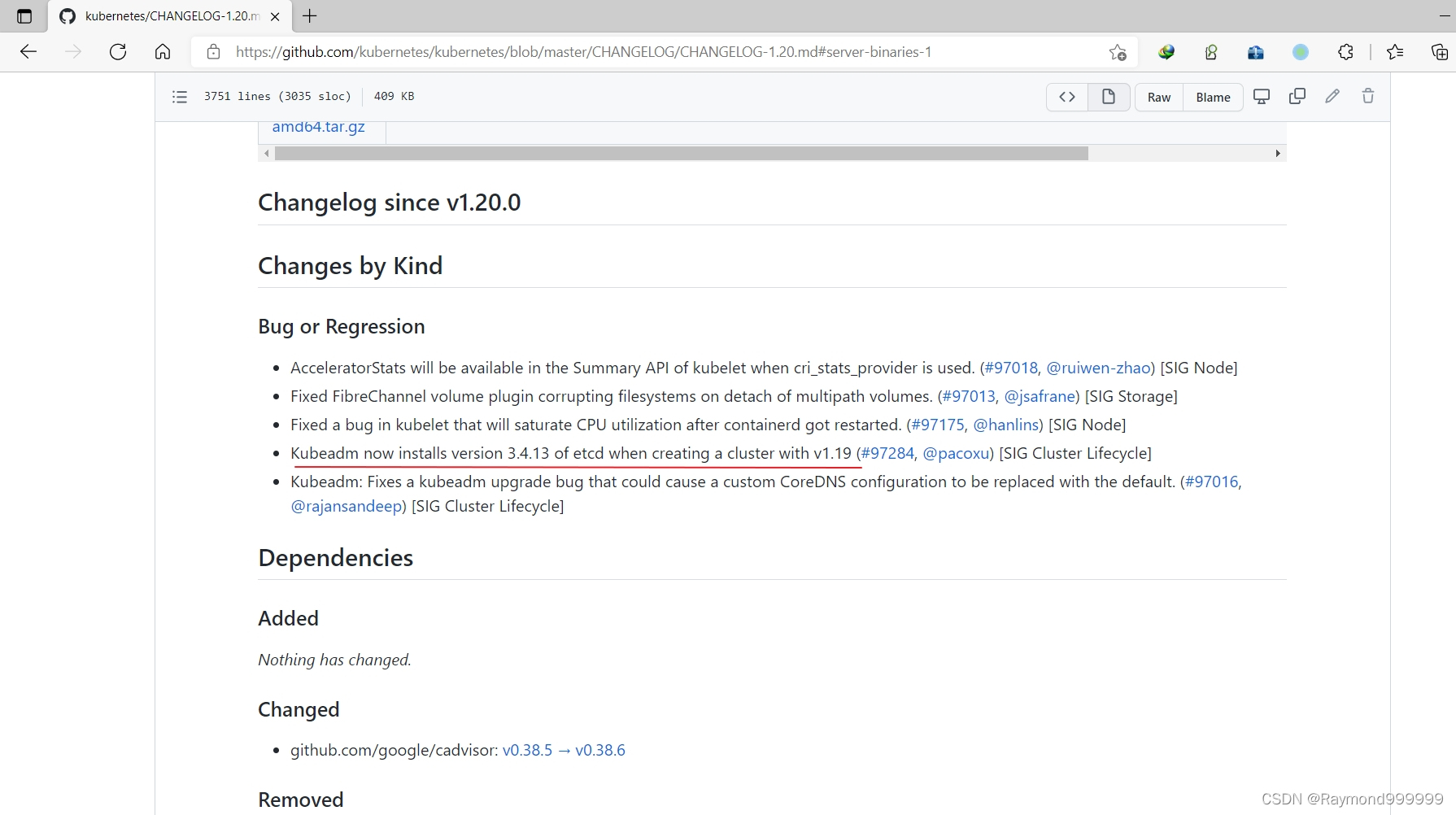
Task: Click the forward navigation arrow
Action: (73, 52)
